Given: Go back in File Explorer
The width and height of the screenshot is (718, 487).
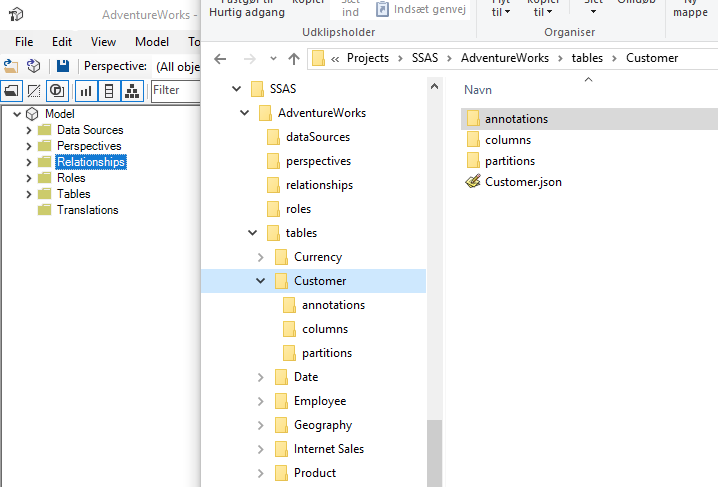Looking at the screenshot, I should click(x=220, y=59).
